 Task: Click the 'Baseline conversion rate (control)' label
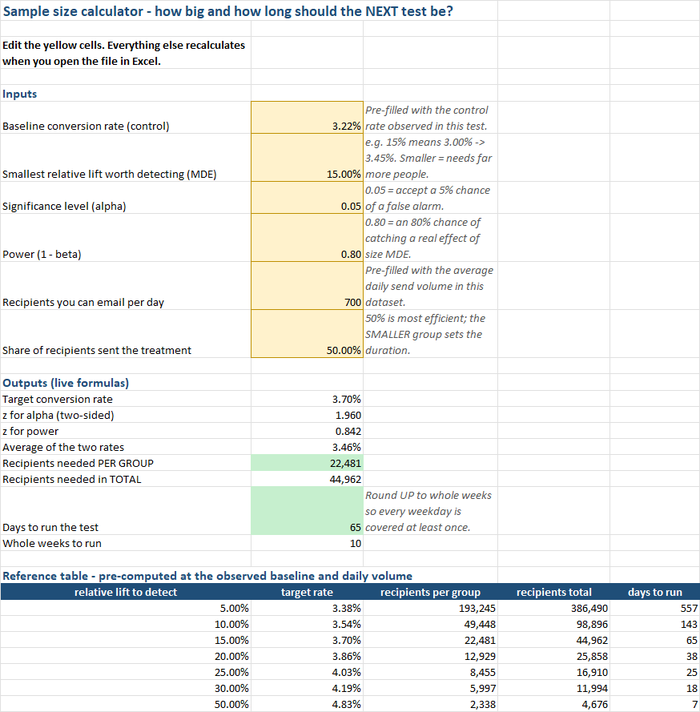(86, 126)
